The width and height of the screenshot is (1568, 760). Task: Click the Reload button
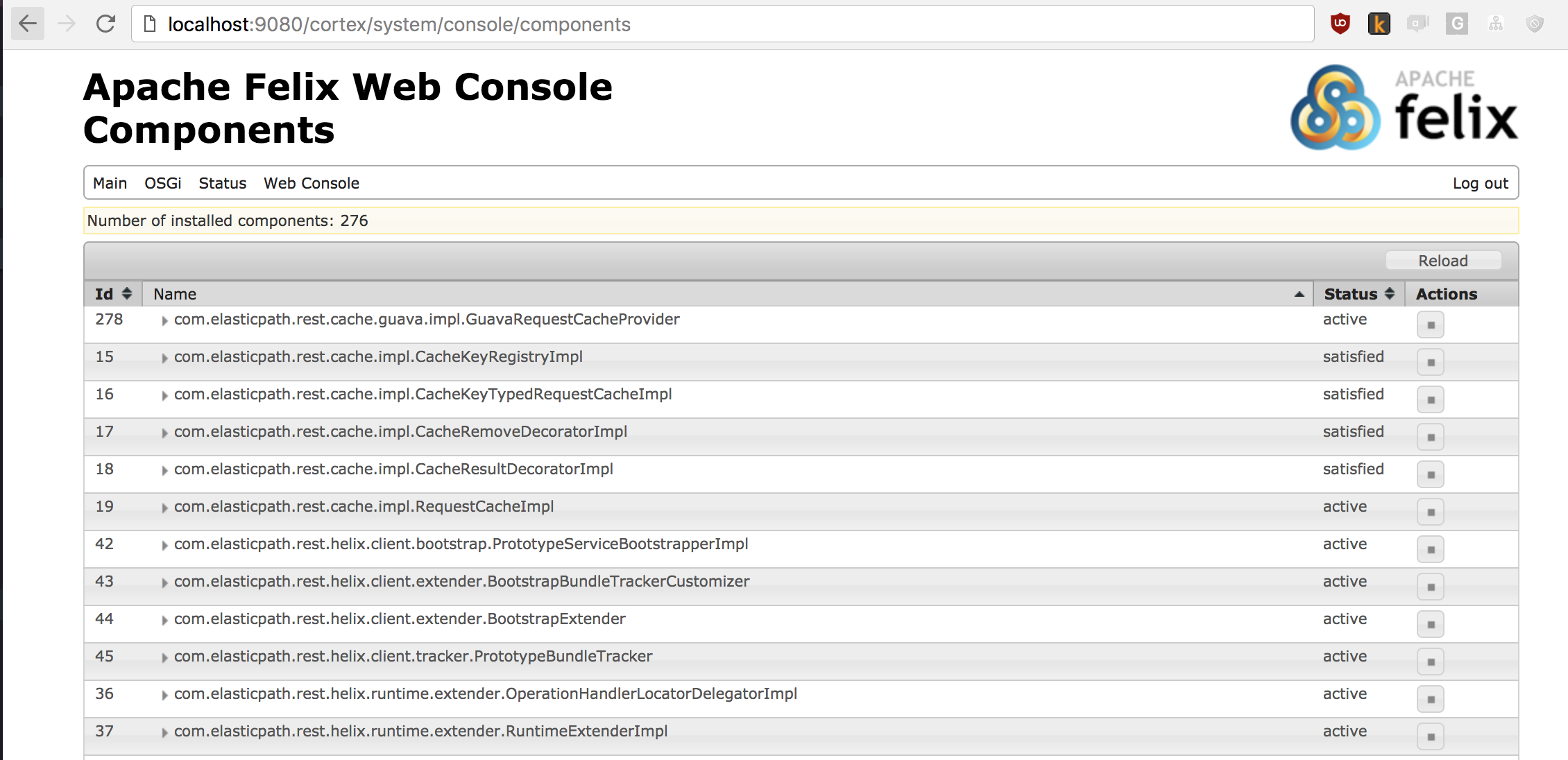[1443, 261]
